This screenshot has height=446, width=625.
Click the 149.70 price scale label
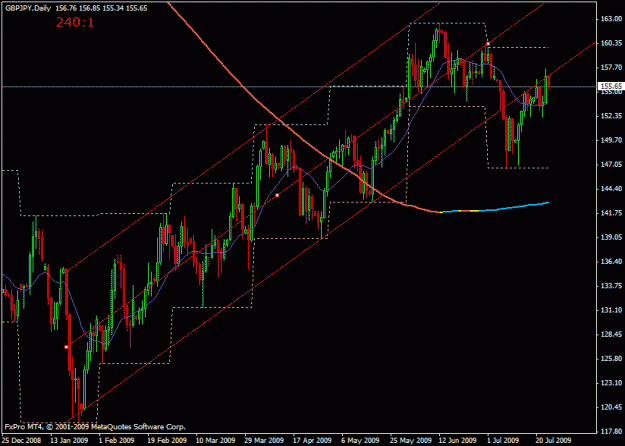click(x=611, y=140)
